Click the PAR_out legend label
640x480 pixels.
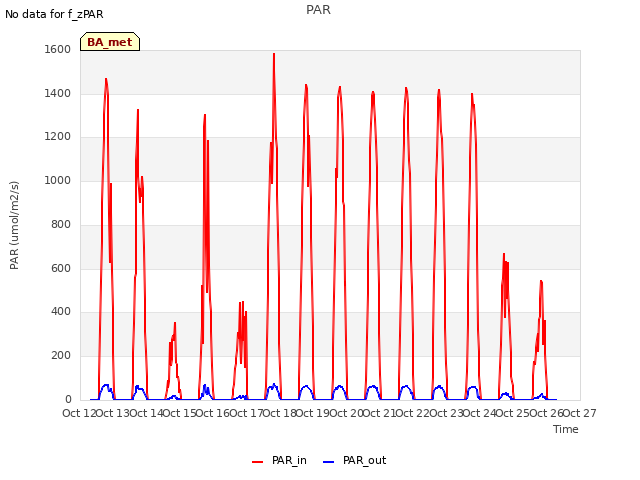click(x=364, y=460)
